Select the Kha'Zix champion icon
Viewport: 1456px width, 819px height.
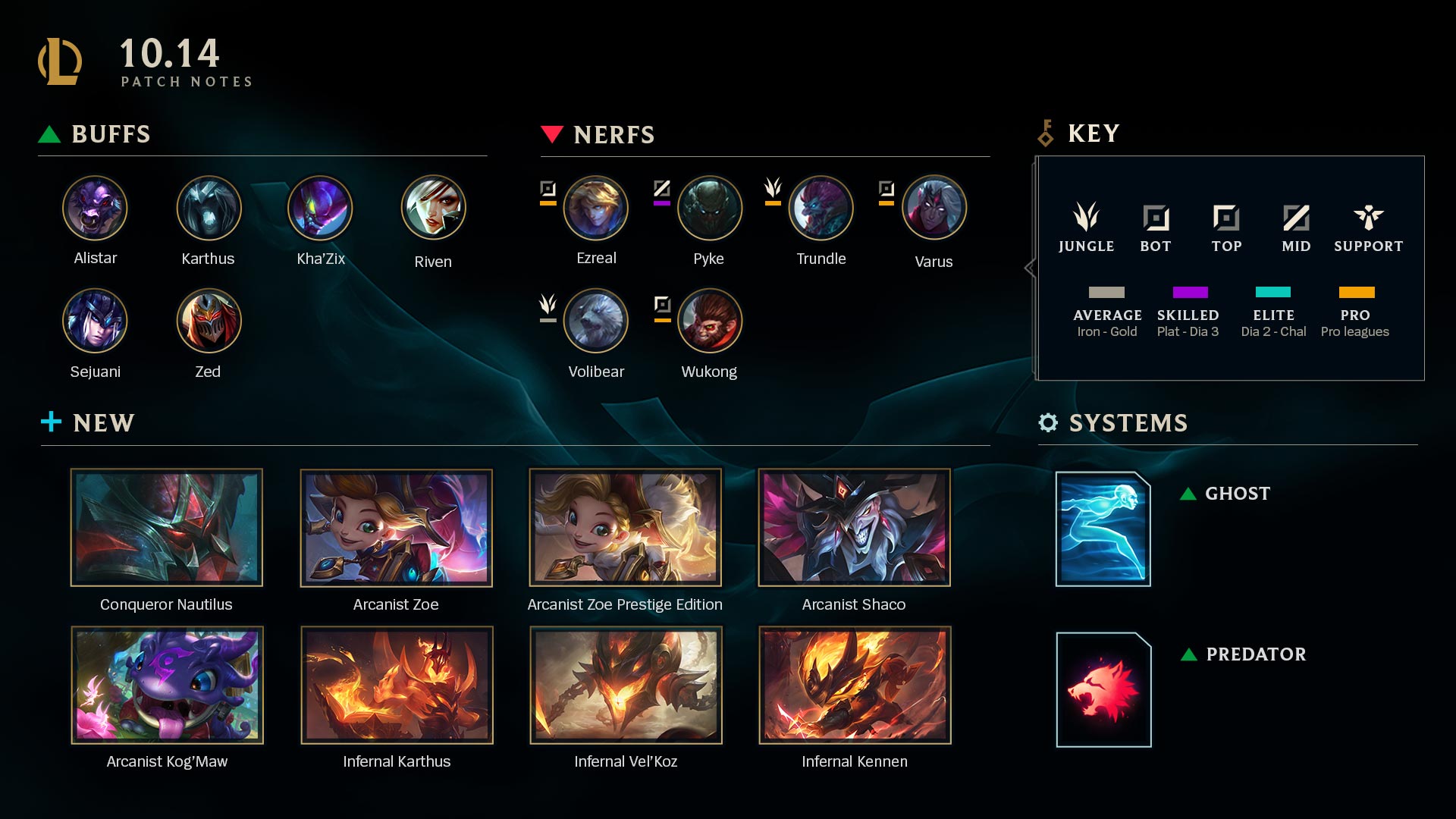click(x=320, y=208)
